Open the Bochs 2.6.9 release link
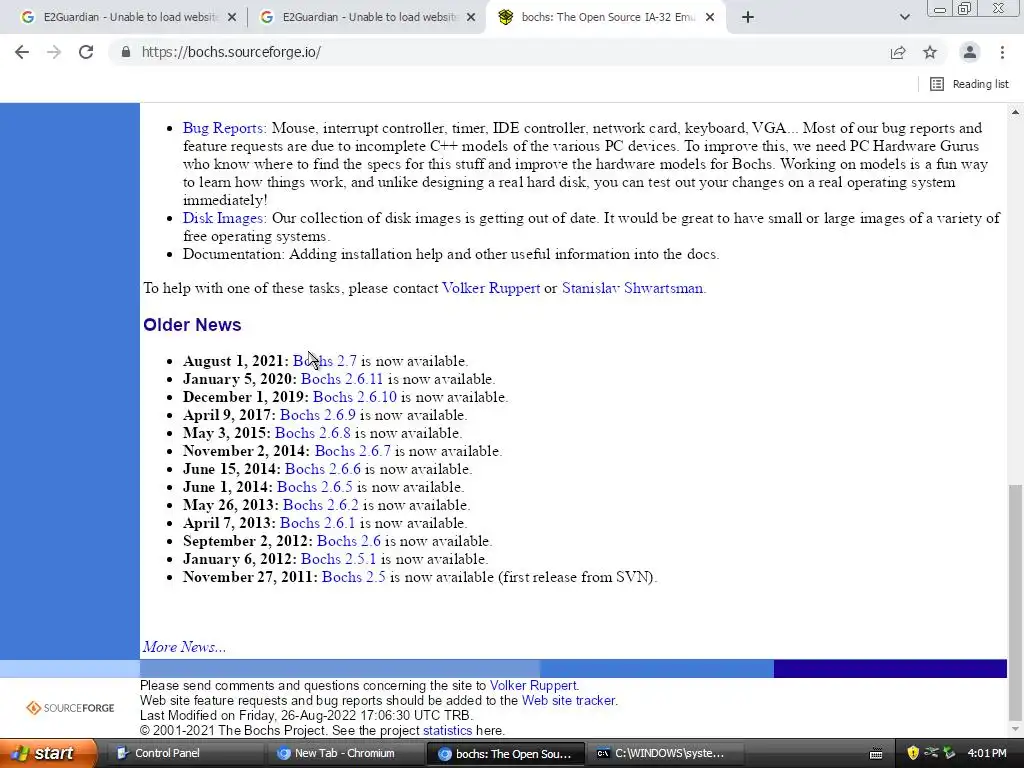The width and height of the screenshot is (1024, 768). click(x=317, y=415)
